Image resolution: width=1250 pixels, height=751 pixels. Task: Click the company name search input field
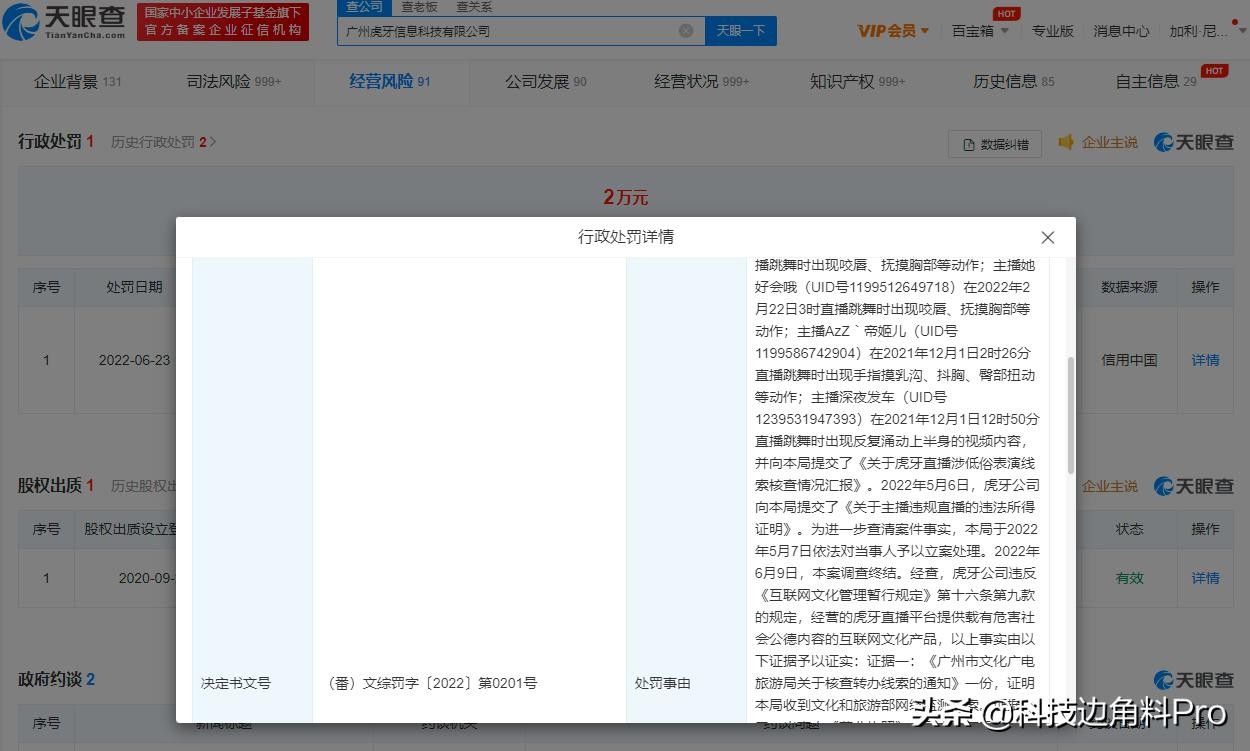(x=505, y=31)
